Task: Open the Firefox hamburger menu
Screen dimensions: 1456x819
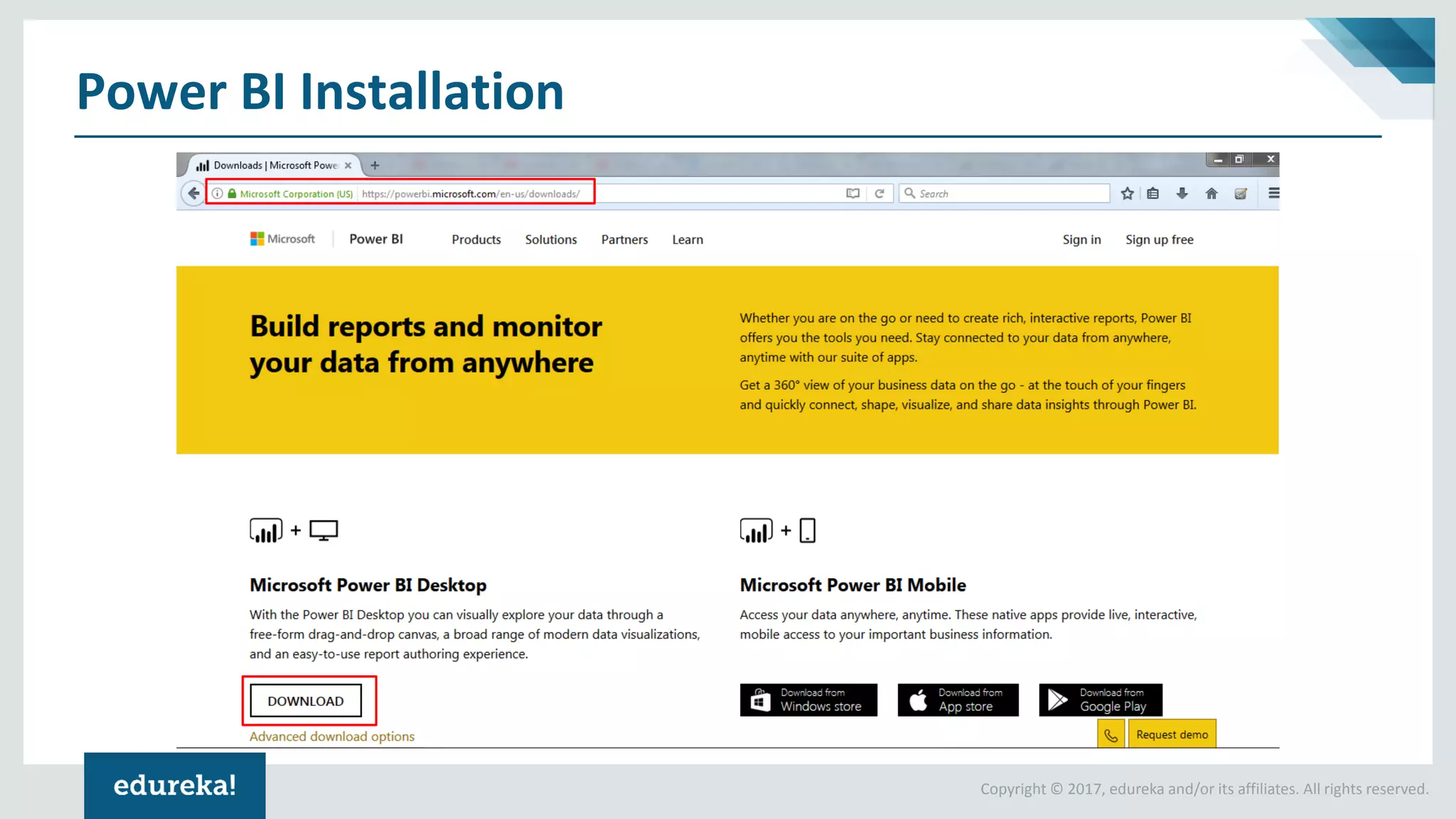Action: [x=1273, y=193]
